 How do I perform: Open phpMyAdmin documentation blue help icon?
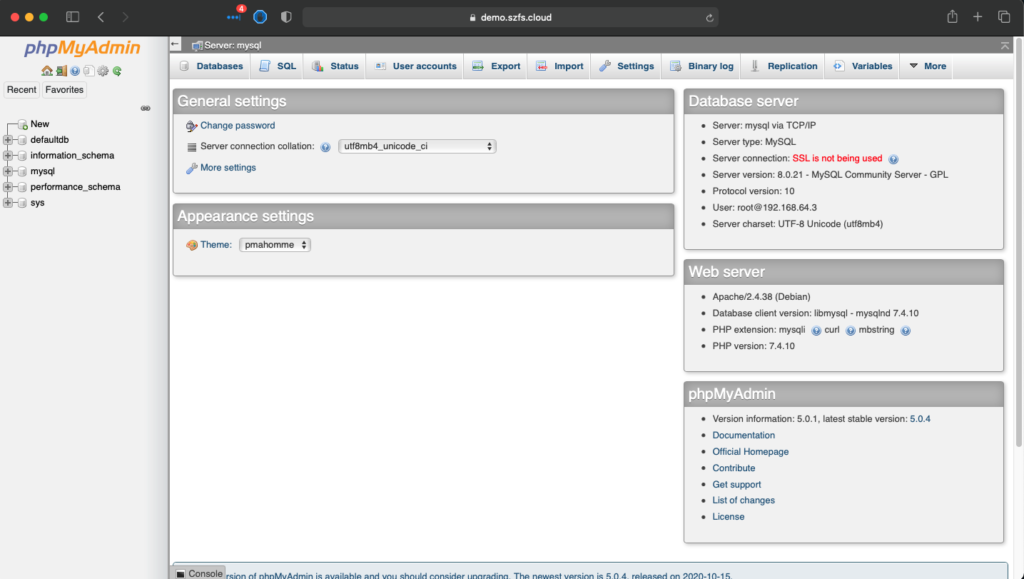click(x=75, y=71)
